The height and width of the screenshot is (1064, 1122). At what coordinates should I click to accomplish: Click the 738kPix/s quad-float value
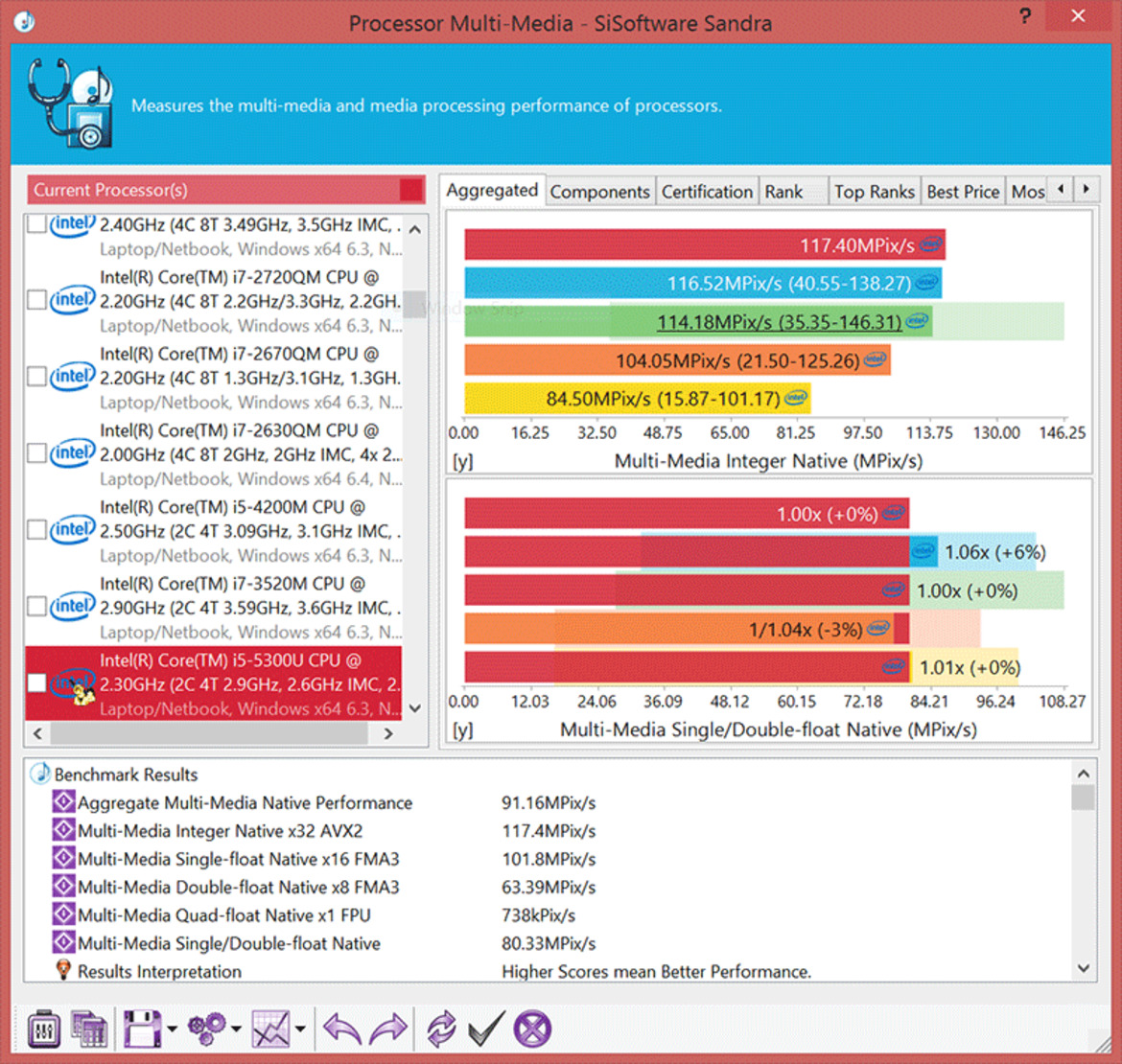coord(539,914)
